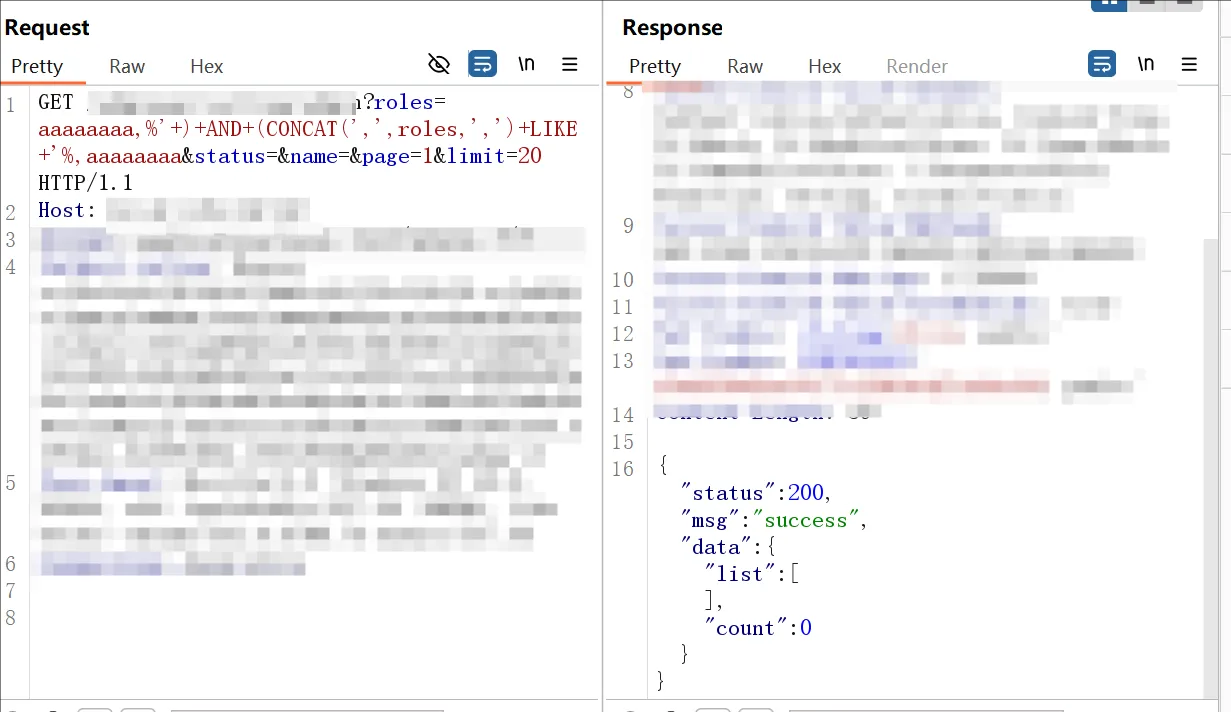Open the Request pane hamburger menu

pyautogui.click(x=570, y=65)
